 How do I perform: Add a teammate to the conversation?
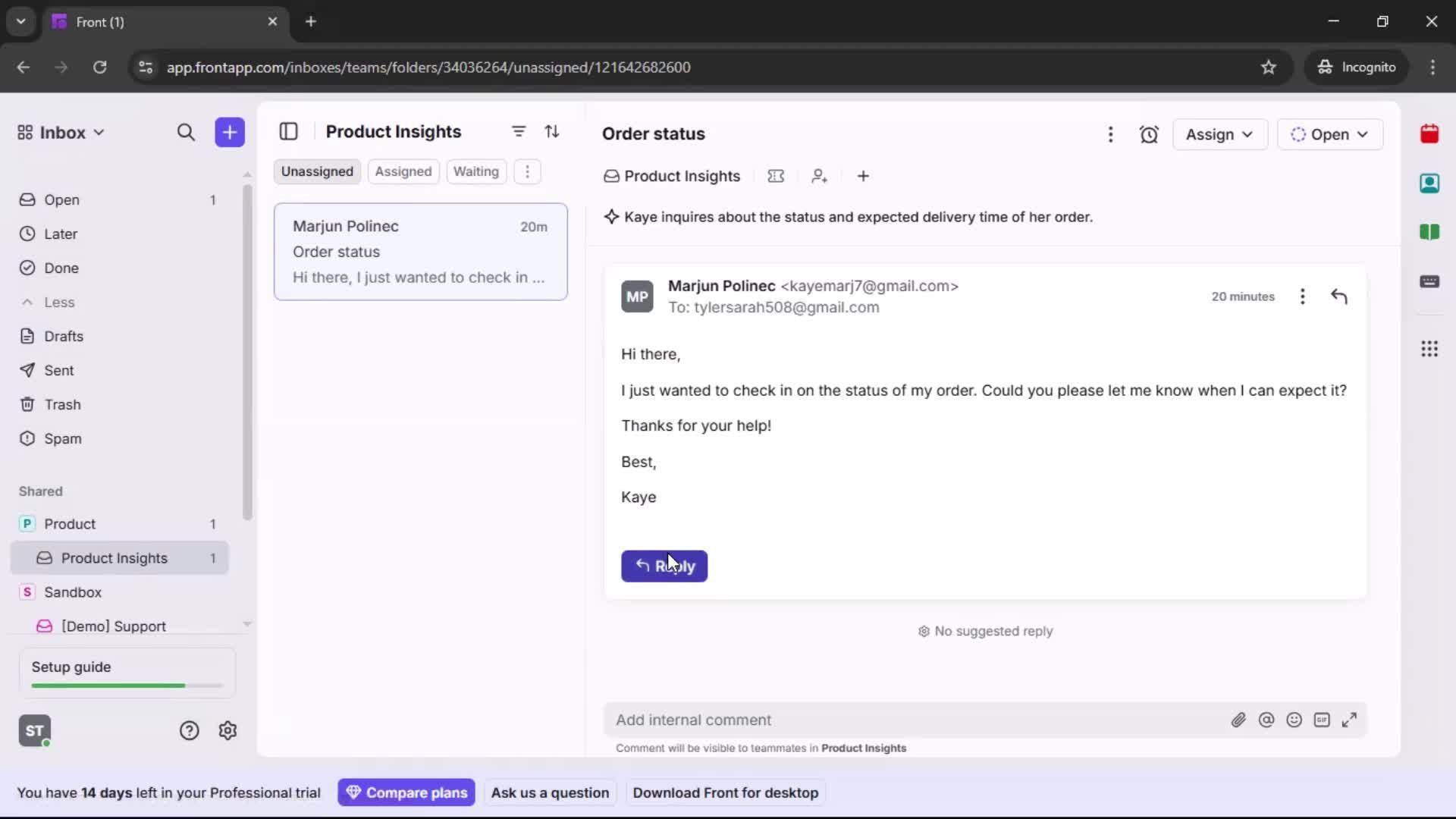(820, 176)
